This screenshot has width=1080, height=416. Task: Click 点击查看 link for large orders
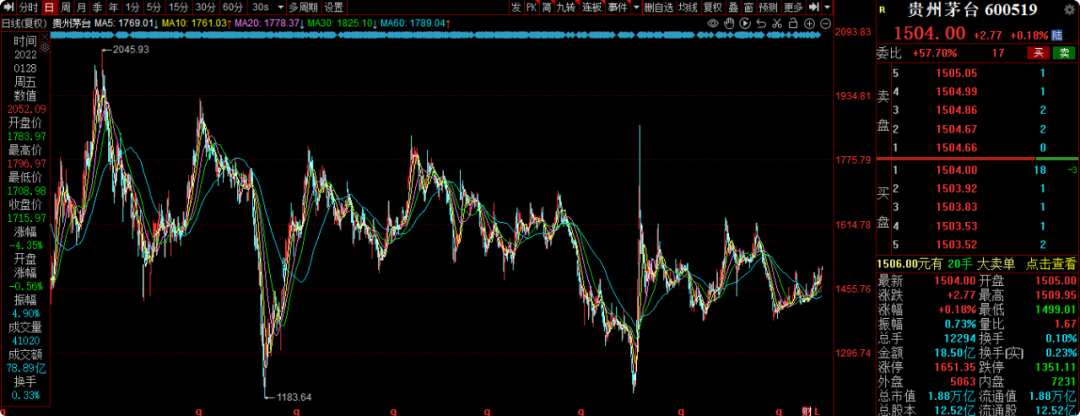coord(1050,263)
